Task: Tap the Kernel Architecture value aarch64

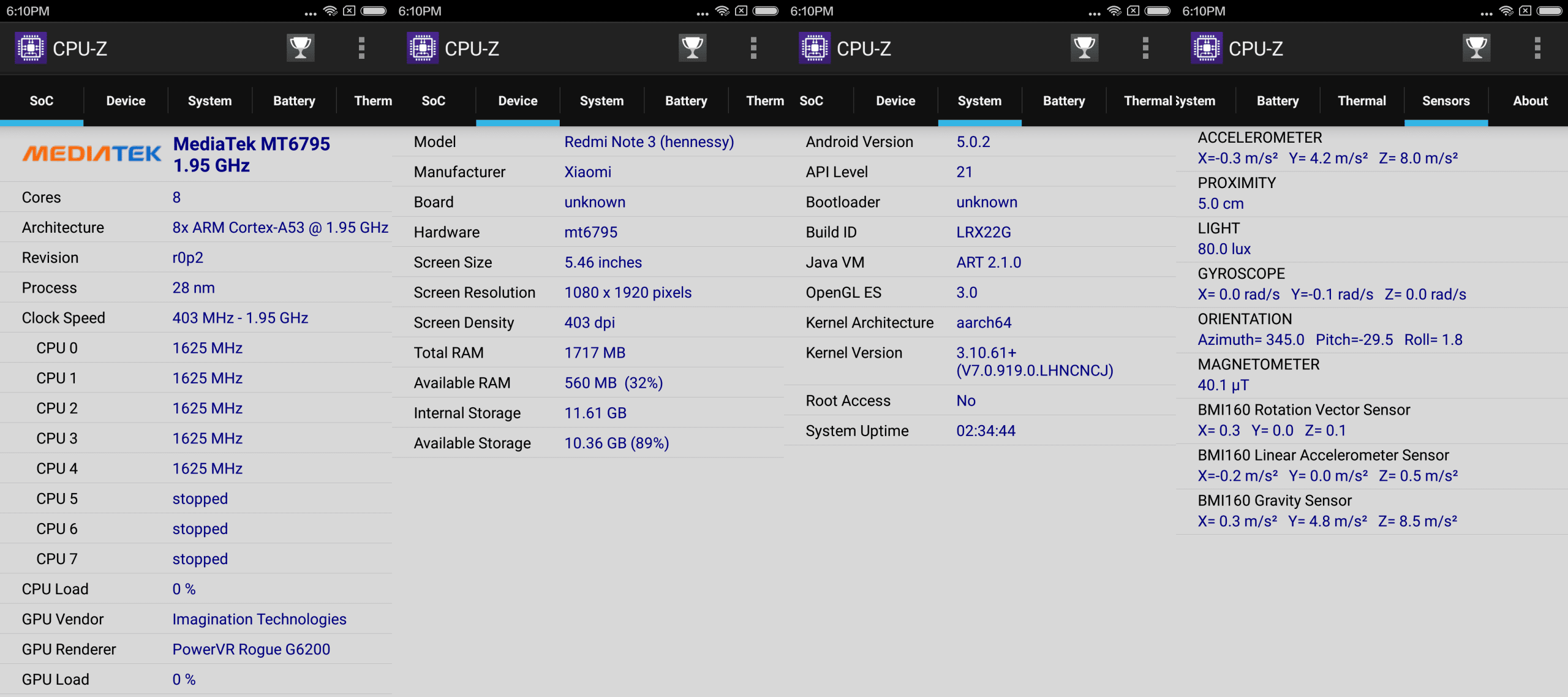Action: [x=984, y=323]
